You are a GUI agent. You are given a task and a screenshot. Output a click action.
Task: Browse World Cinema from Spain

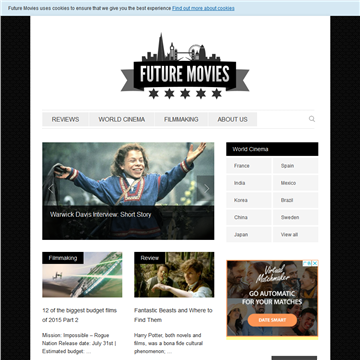[x=296, y=166]
